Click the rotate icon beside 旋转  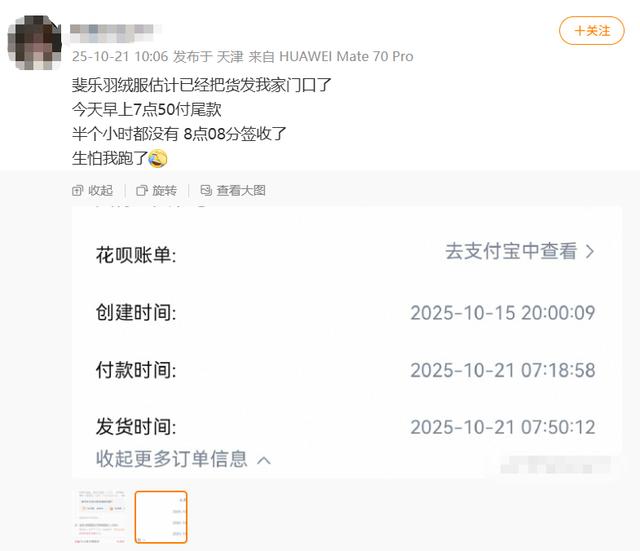[142, 191]
